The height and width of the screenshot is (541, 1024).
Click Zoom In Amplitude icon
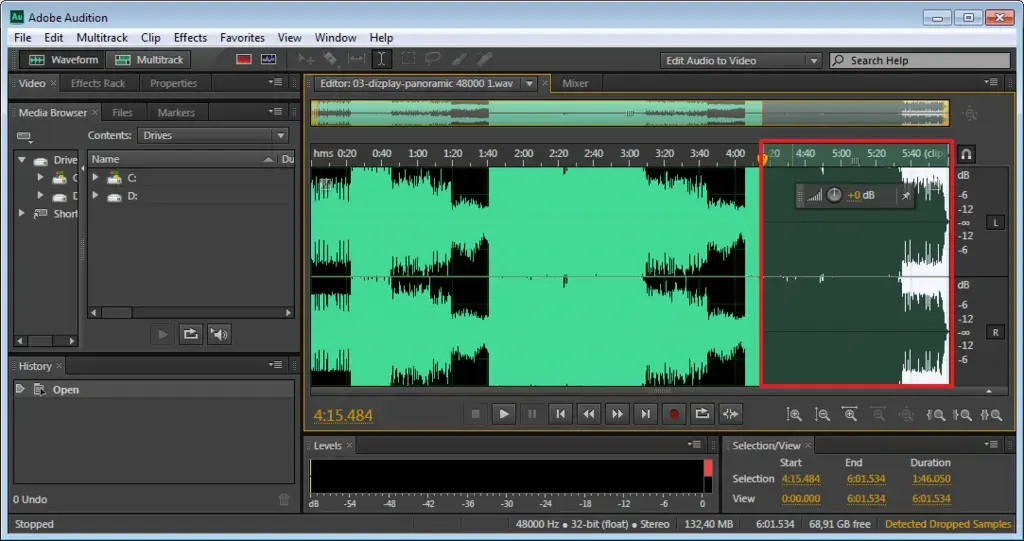[794, 414]
